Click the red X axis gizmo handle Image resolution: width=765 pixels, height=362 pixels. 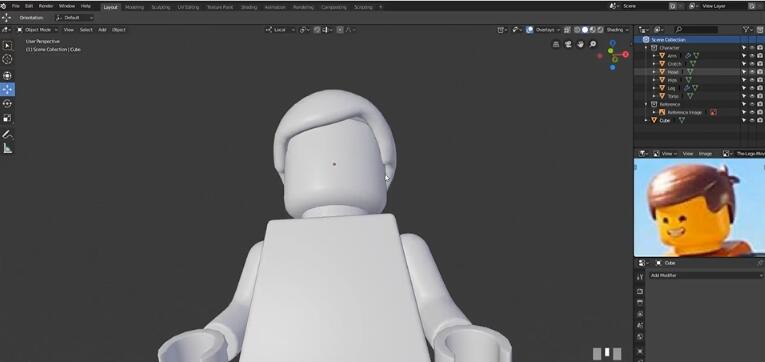(x=625, y=55)
